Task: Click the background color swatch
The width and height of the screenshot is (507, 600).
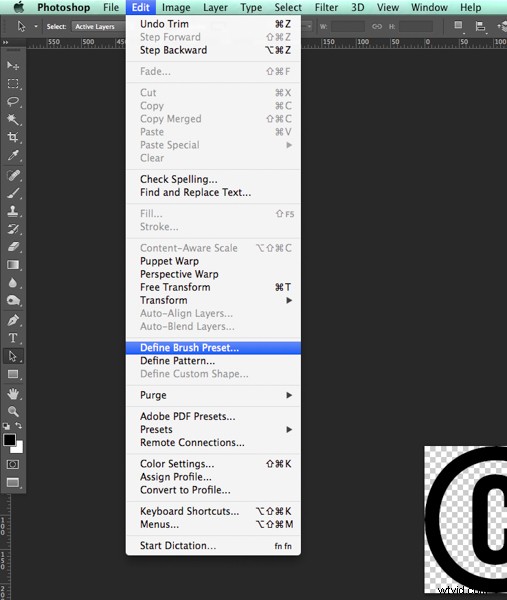Action: pos(19,448)
